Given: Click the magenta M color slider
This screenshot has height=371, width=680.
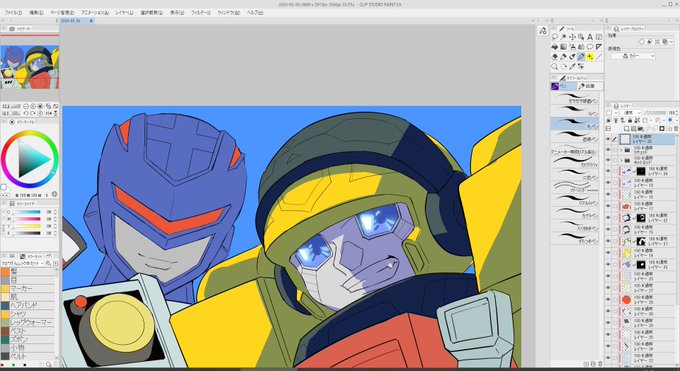Looking at the screenshot, I should [26, 219].
